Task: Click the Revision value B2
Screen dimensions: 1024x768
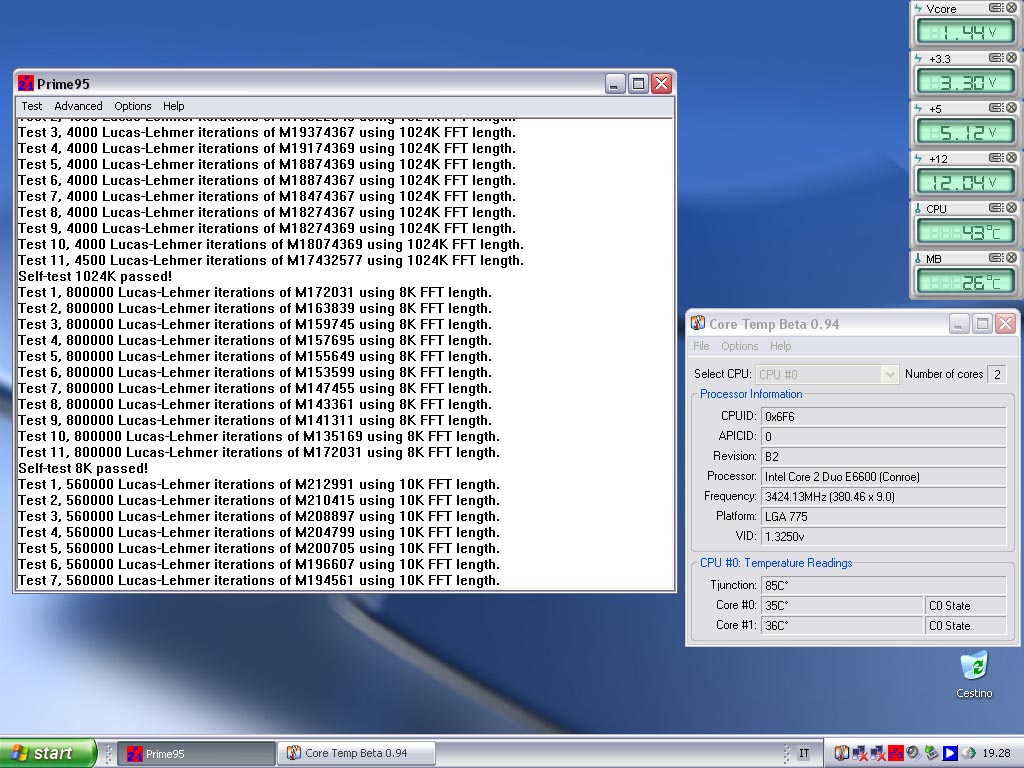Action: 884,456
